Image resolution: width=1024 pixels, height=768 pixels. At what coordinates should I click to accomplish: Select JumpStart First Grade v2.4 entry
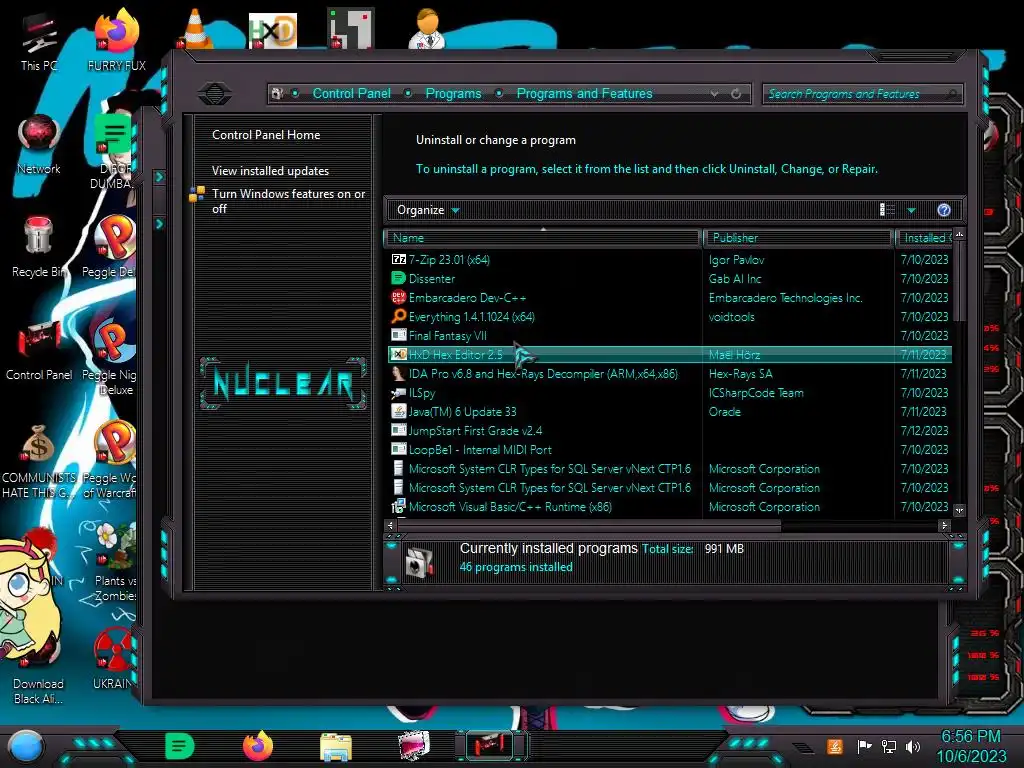pyautogui.click(x=669, y=431)
